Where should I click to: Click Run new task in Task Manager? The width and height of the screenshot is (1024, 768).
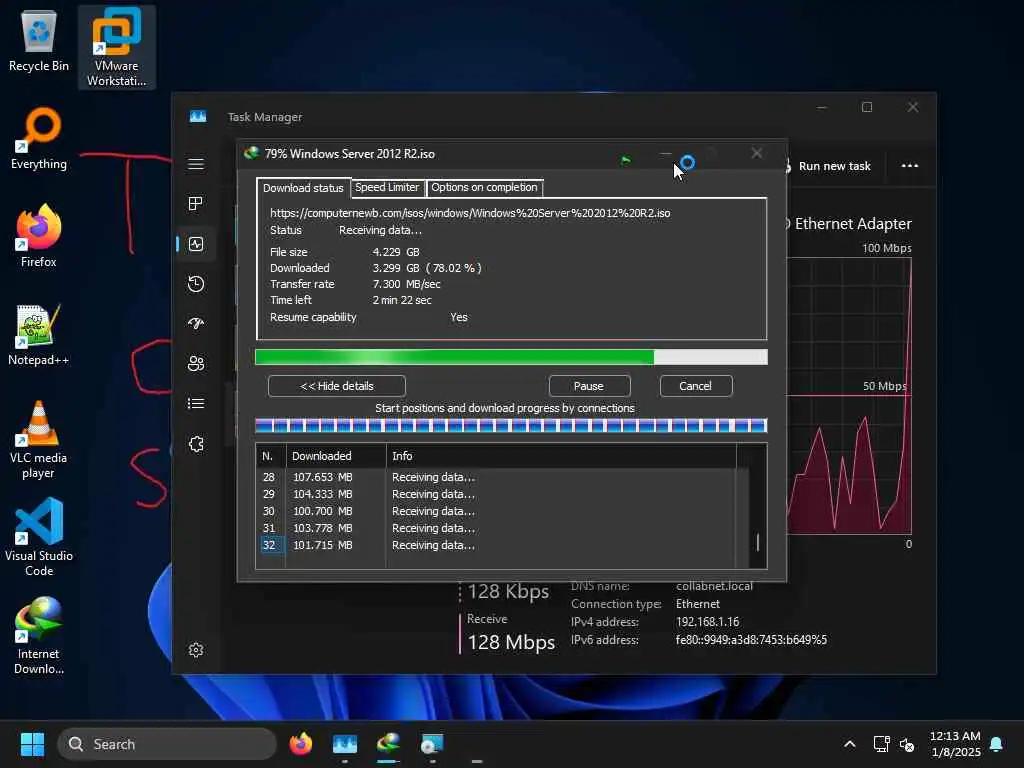[x=828, y=166]
